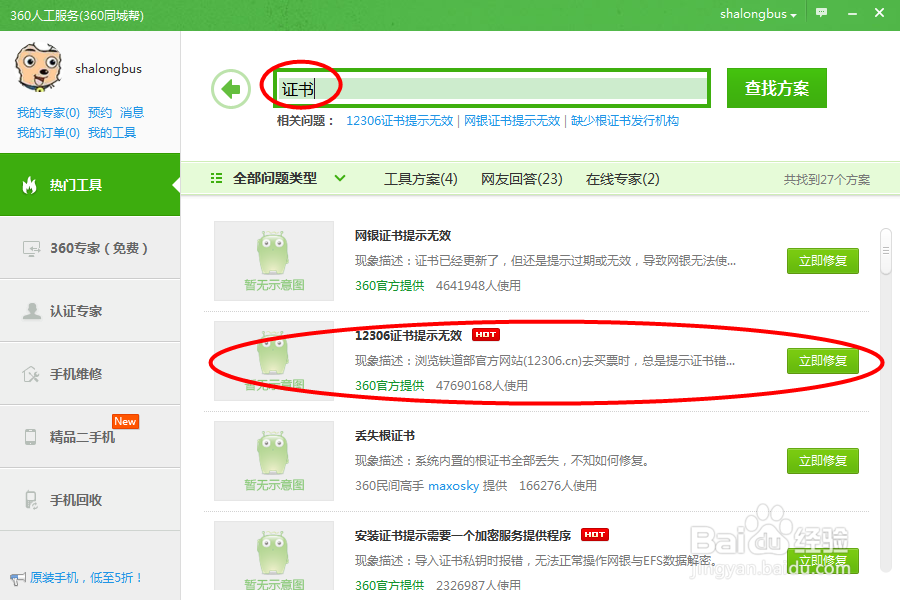Click the phone icon beside 精品二手机
This screenshot has width=900, height=600.
click(x=30, y=437)
